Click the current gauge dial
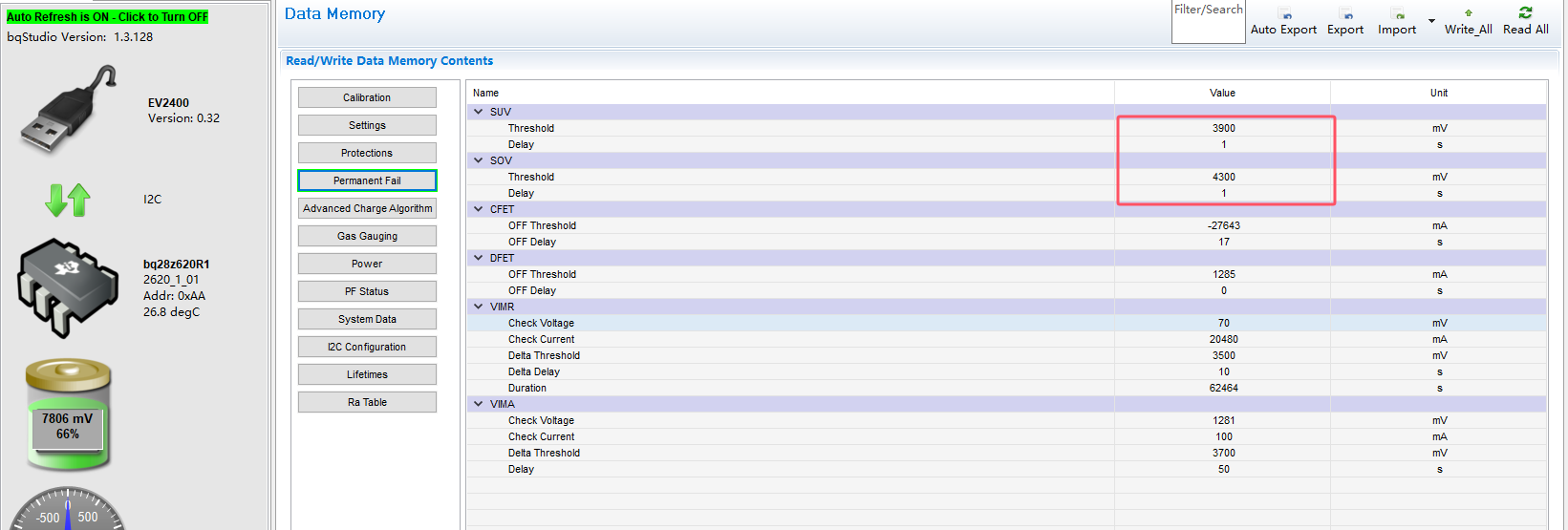1568x530 pixels. [x=68, y=509]
